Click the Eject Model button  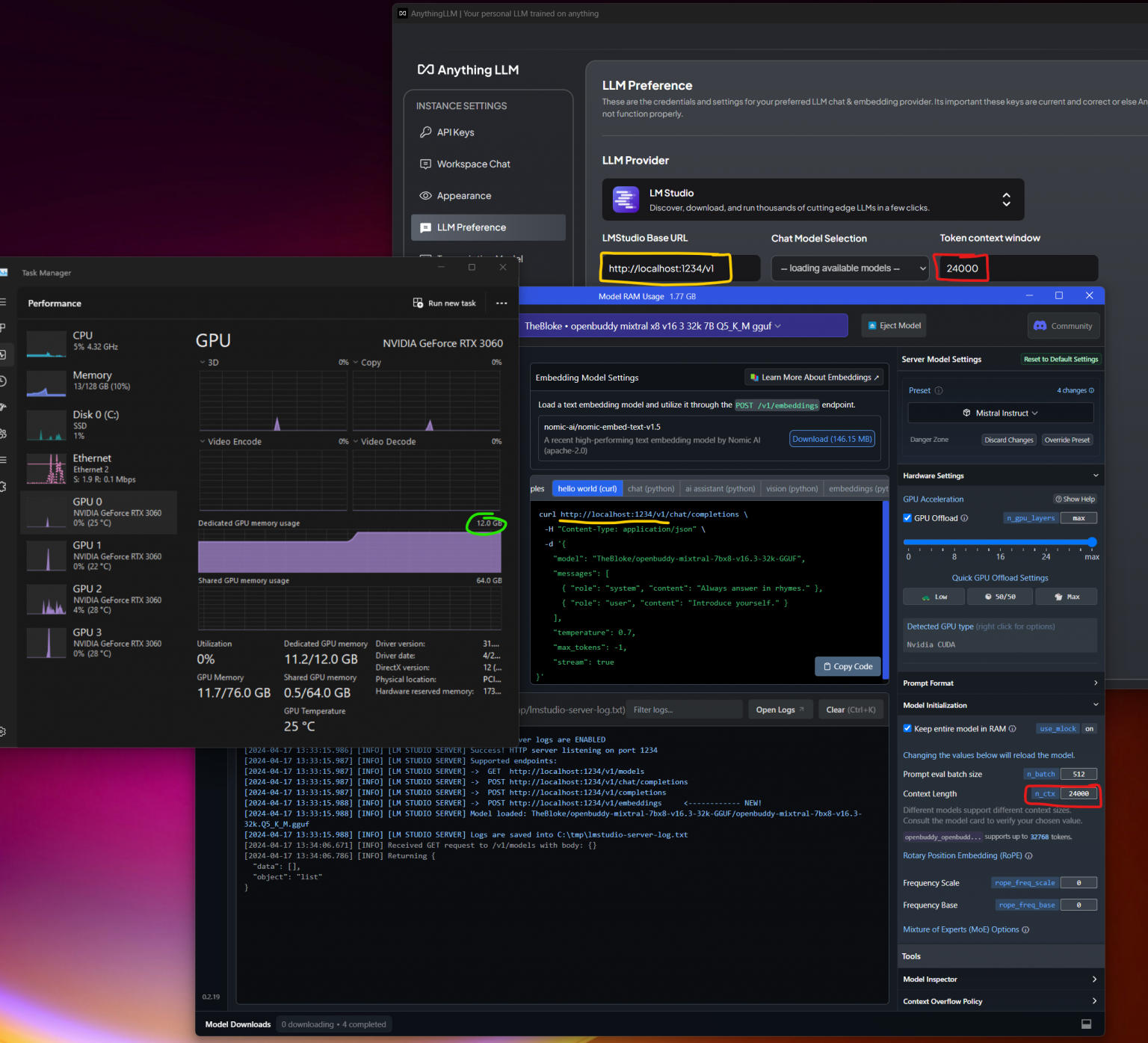pos(894,326)
